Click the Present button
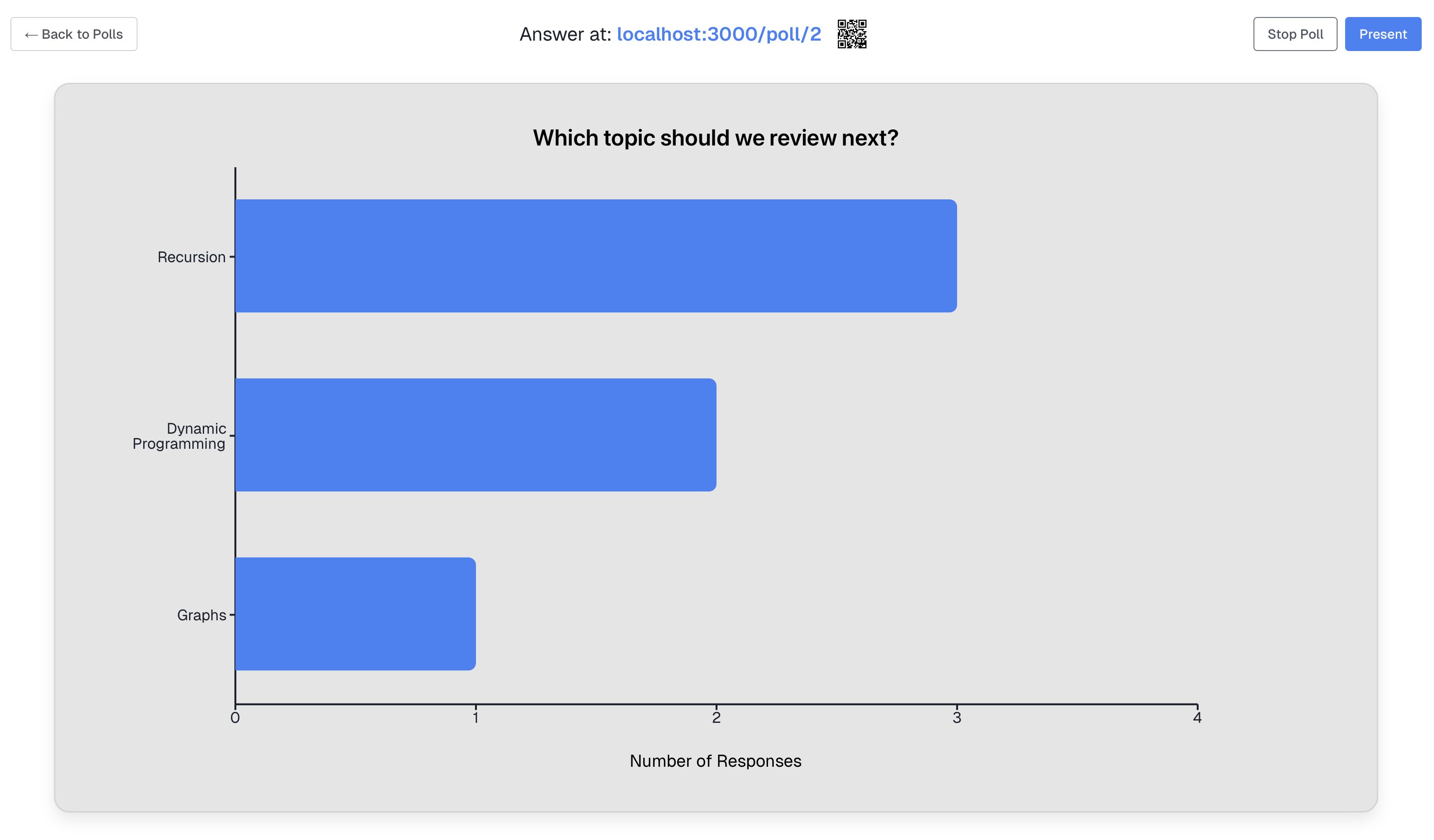The image size is (1434, 840). pyautogui.click(x=1383, y=34)
